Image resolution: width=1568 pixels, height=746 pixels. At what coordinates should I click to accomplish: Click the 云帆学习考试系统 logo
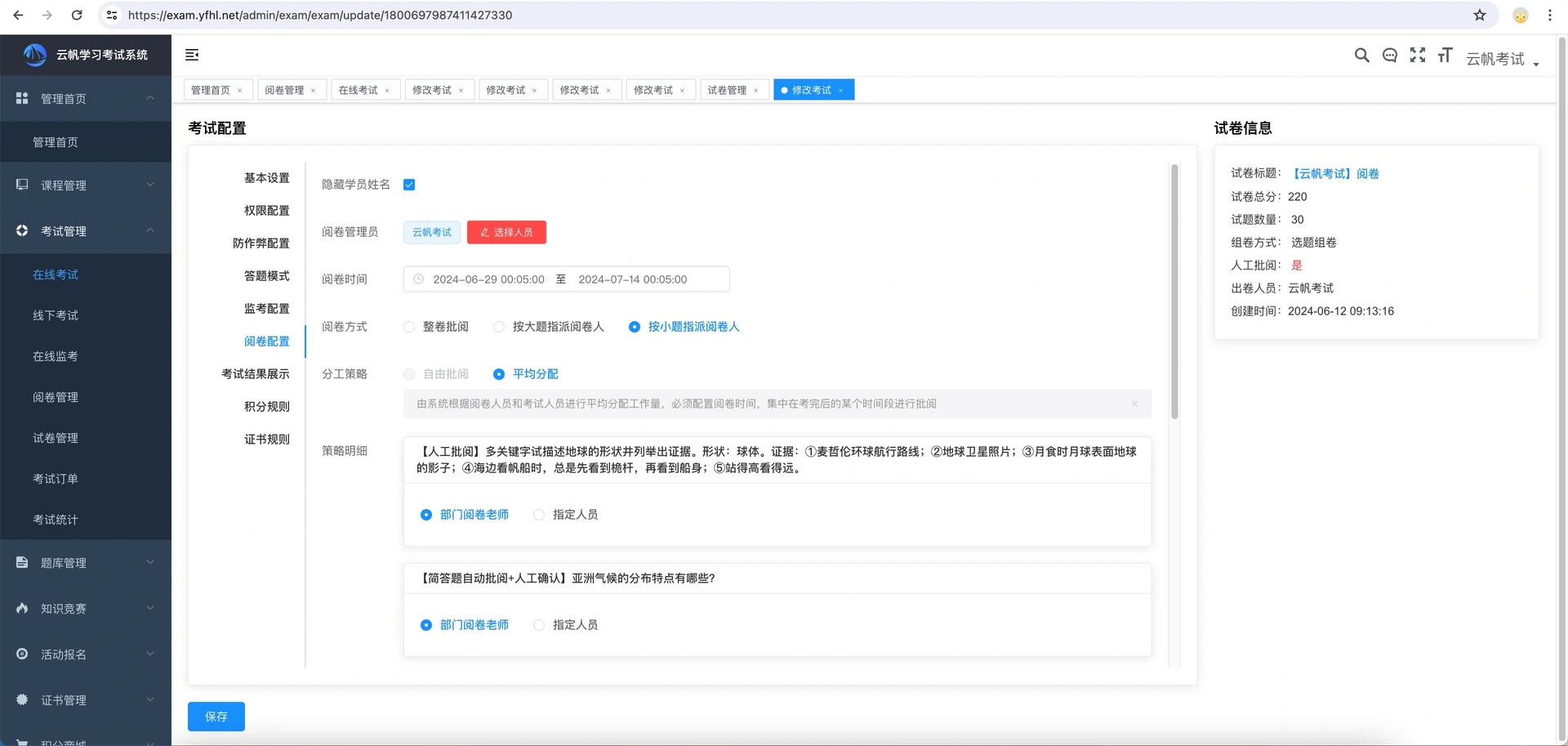click(86, 55)
